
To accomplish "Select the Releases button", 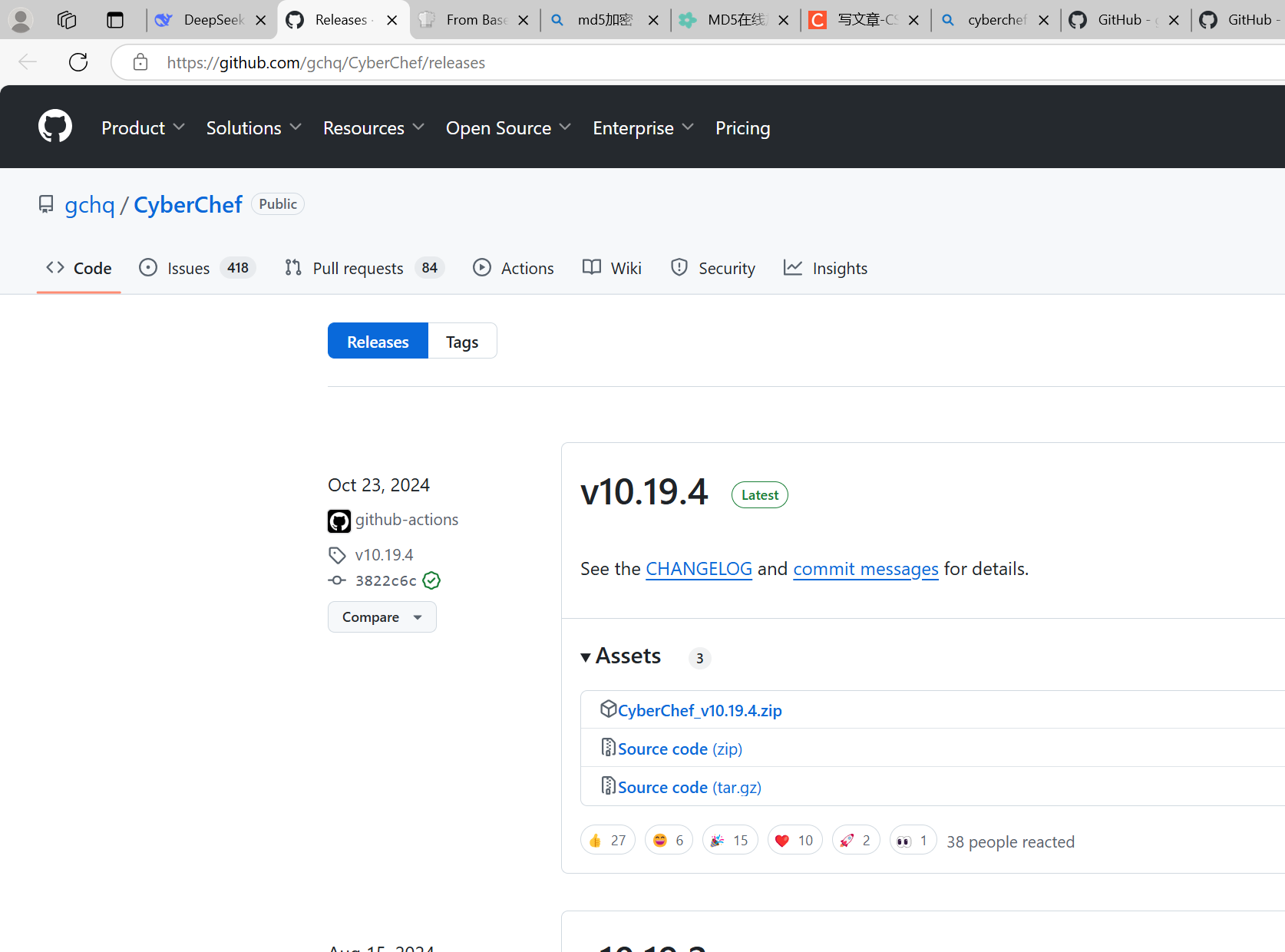I will coord(378,341).
